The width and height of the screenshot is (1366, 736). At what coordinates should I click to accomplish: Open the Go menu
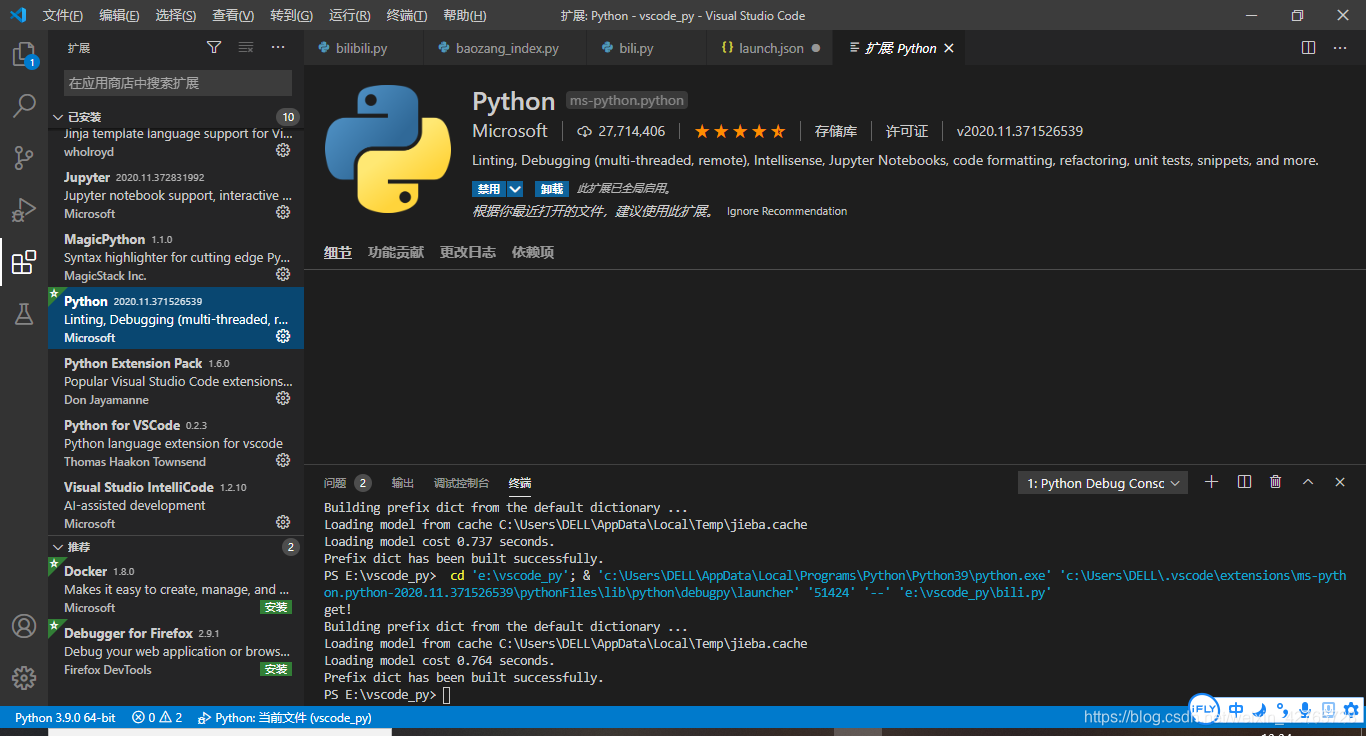coord(291,15)
